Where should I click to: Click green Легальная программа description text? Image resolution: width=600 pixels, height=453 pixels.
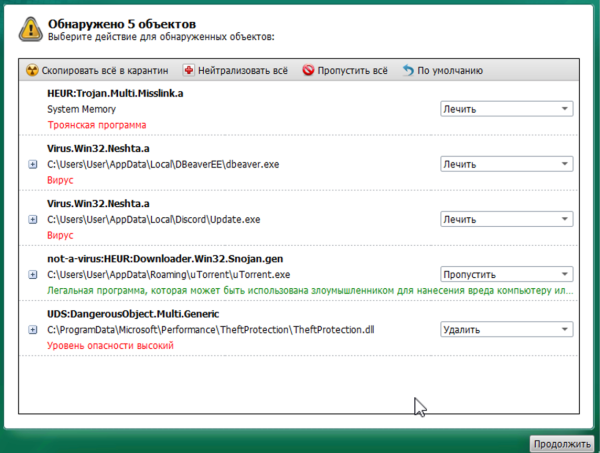pos(310,291)
